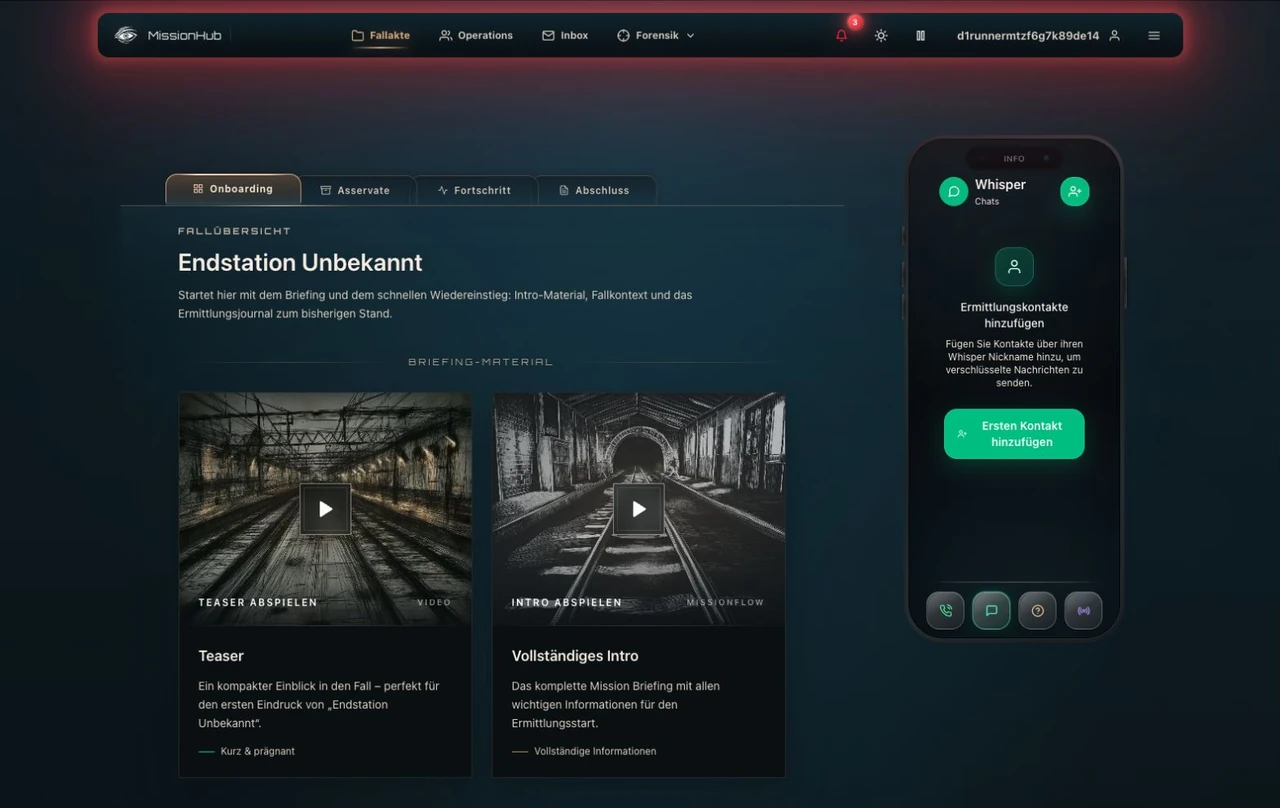Click the MISSIONFLOW label on intro card
The width and height of the screenshot is (1280, 808).
725,602
